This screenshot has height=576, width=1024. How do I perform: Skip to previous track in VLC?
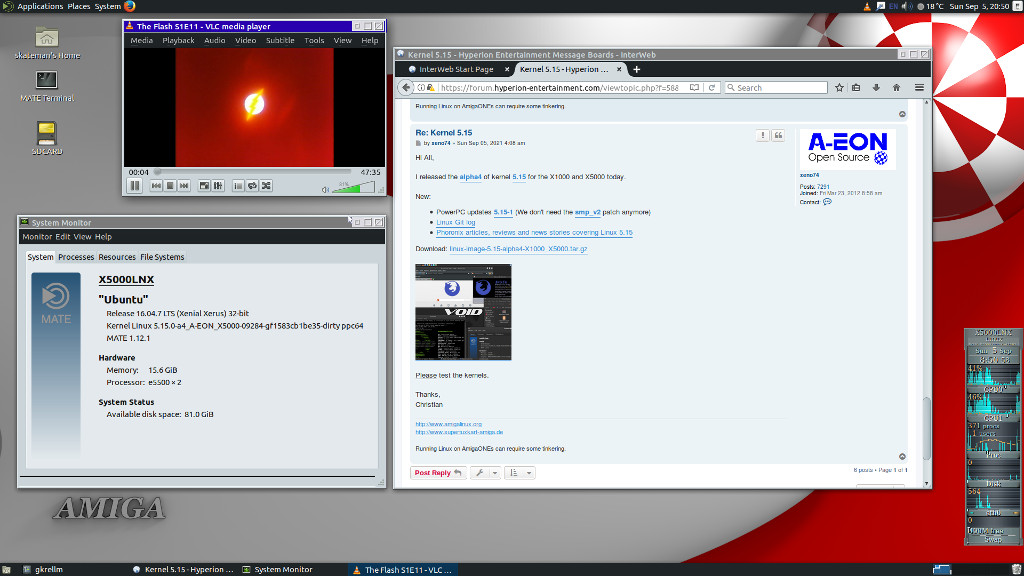coord(156,186)
